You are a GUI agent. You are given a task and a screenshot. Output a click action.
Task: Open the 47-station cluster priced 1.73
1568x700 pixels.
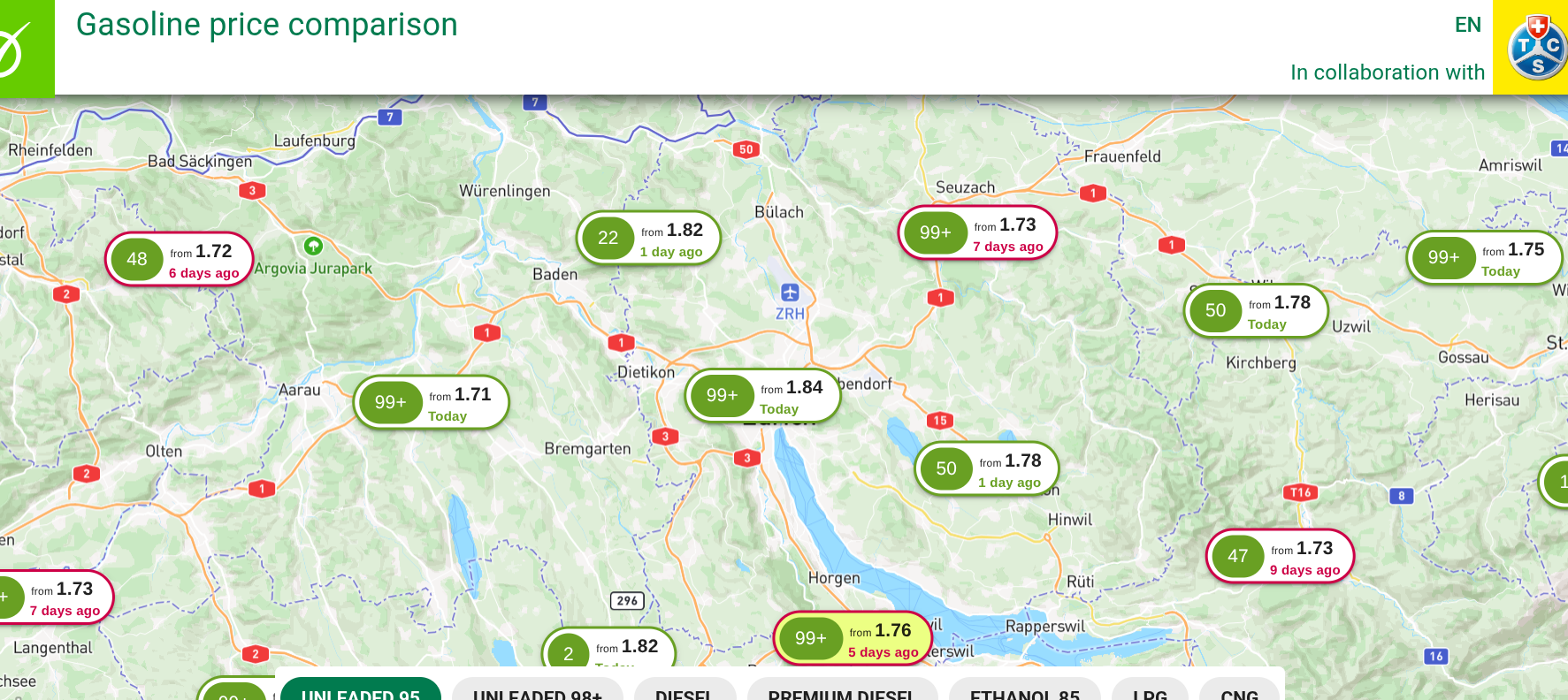pyautogui.click(x=1280, y=556)
